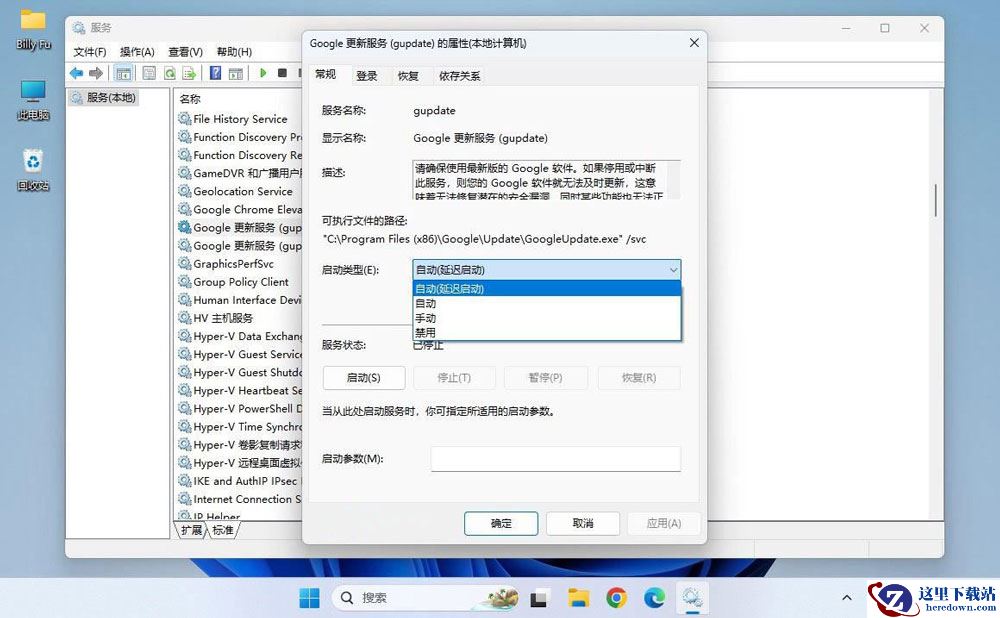Click the 启动参数(M) input field
Viewport: 1000px width, 618px height.
pos(555,459)
